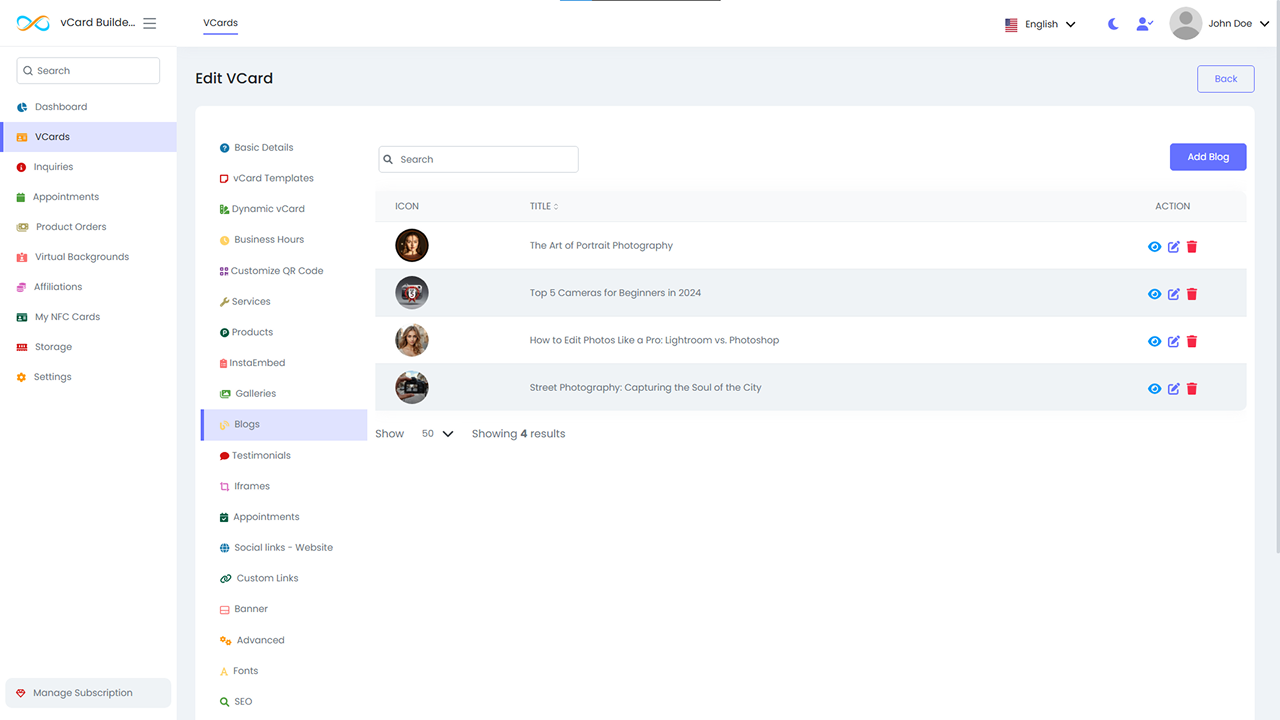Edit the Lightroom vs. Photoshop blog entry
1280x720 pixels.
(x=1174, y=342)
